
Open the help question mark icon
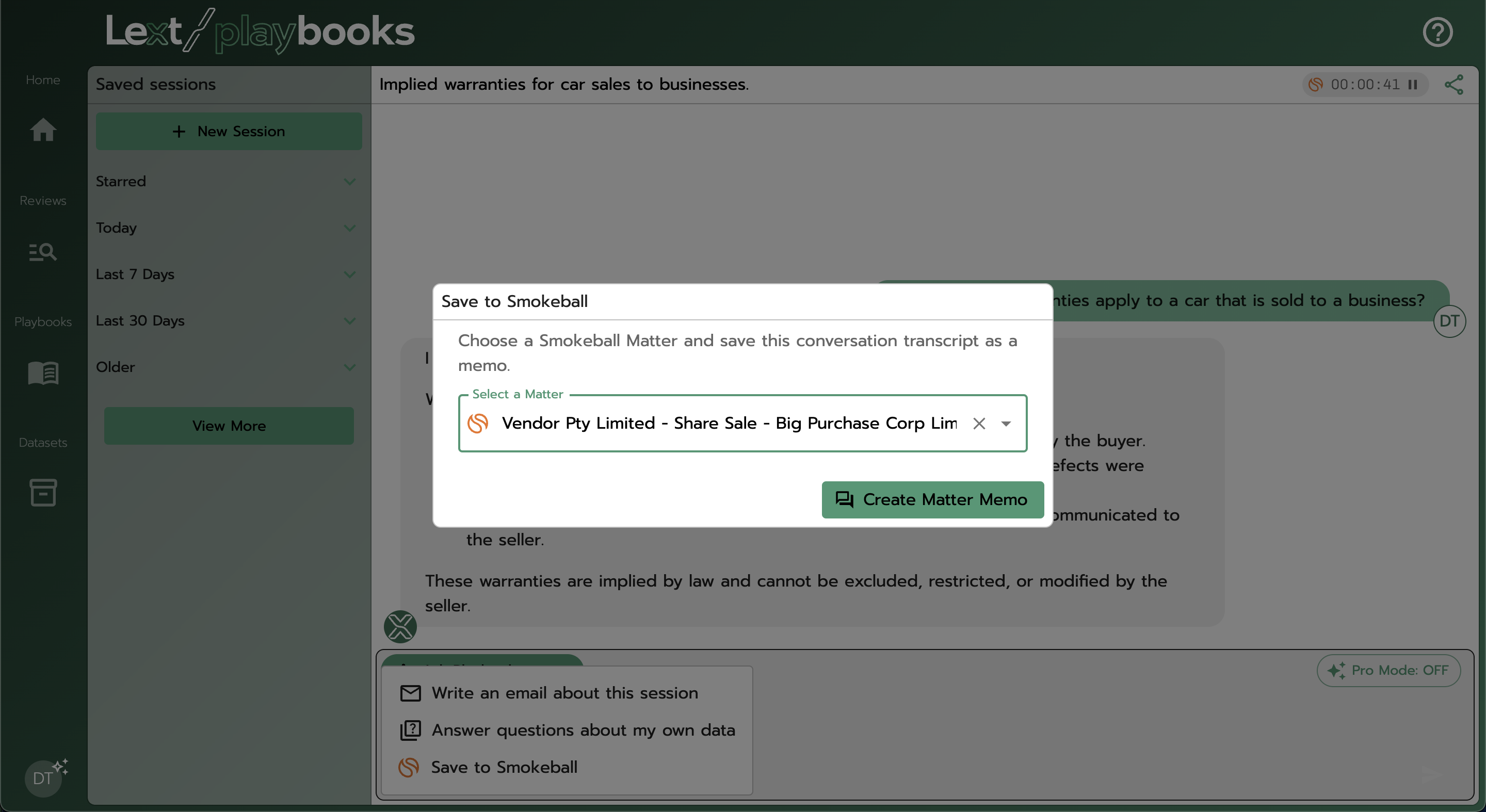1437,33
